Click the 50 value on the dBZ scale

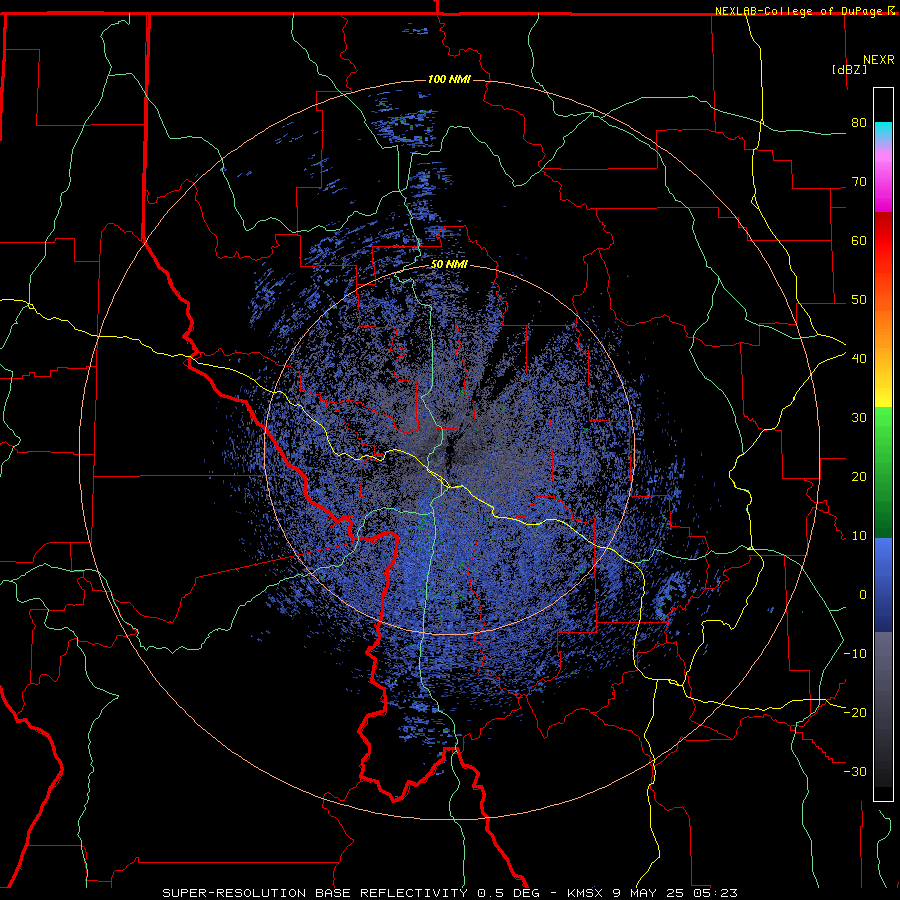point(859,300)
